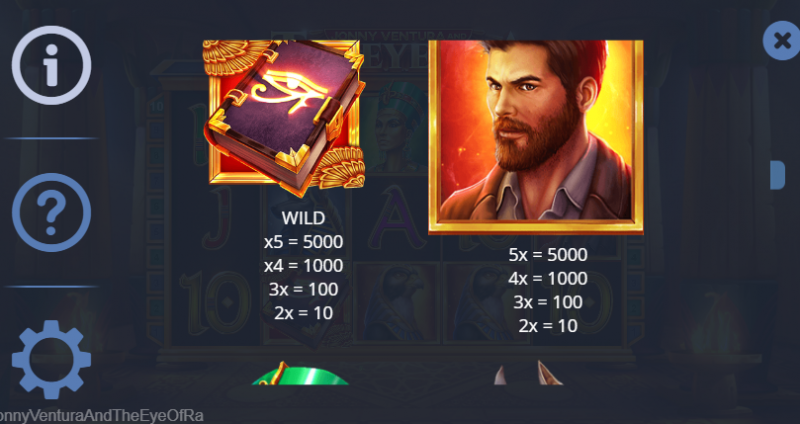Click the book's 3x = 100 payout

(x=304, y=289)
